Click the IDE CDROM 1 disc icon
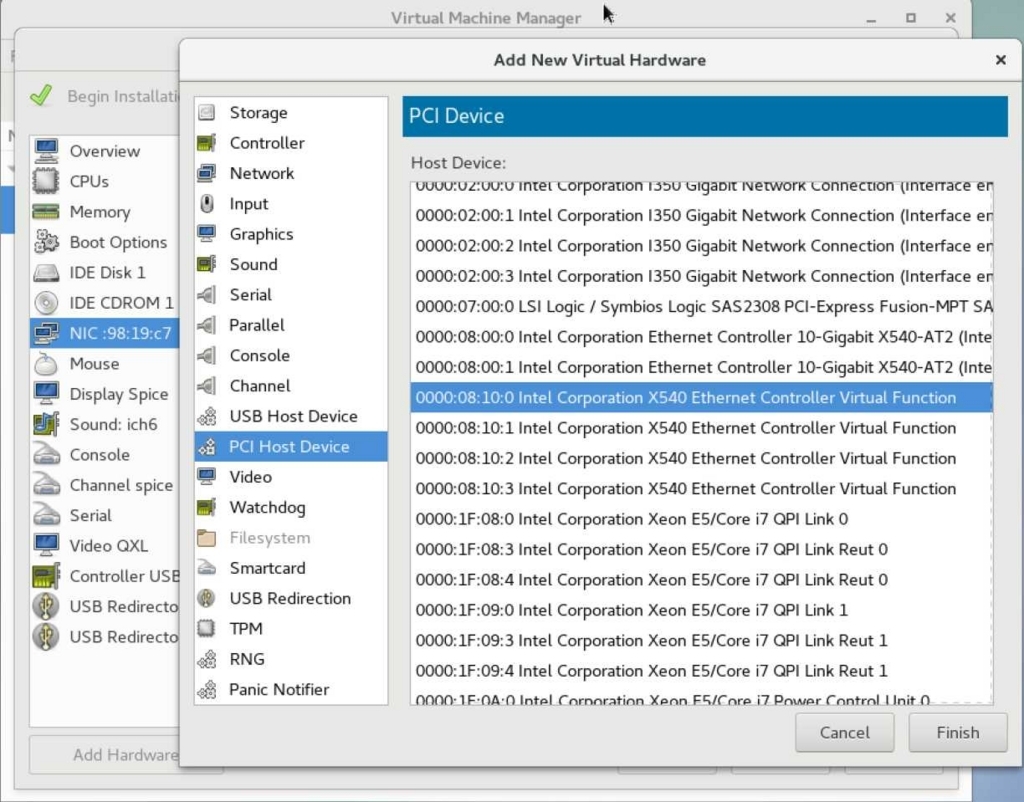 pos(46,302)
